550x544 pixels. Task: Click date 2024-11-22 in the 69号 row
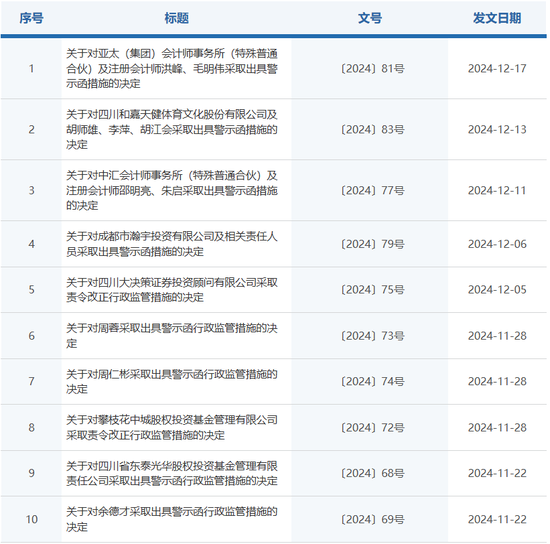[497, 520]
